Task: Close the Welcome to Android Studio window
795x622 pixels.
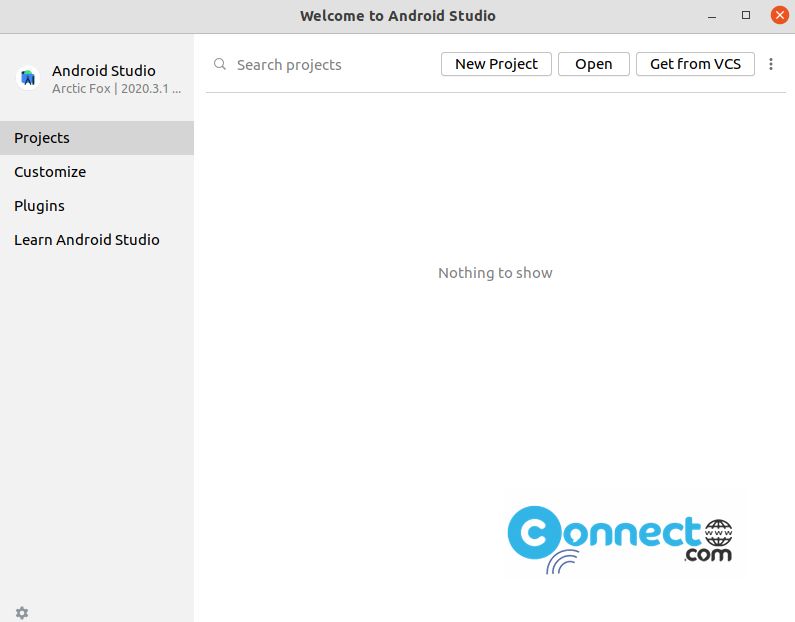Action: point(780,15)
